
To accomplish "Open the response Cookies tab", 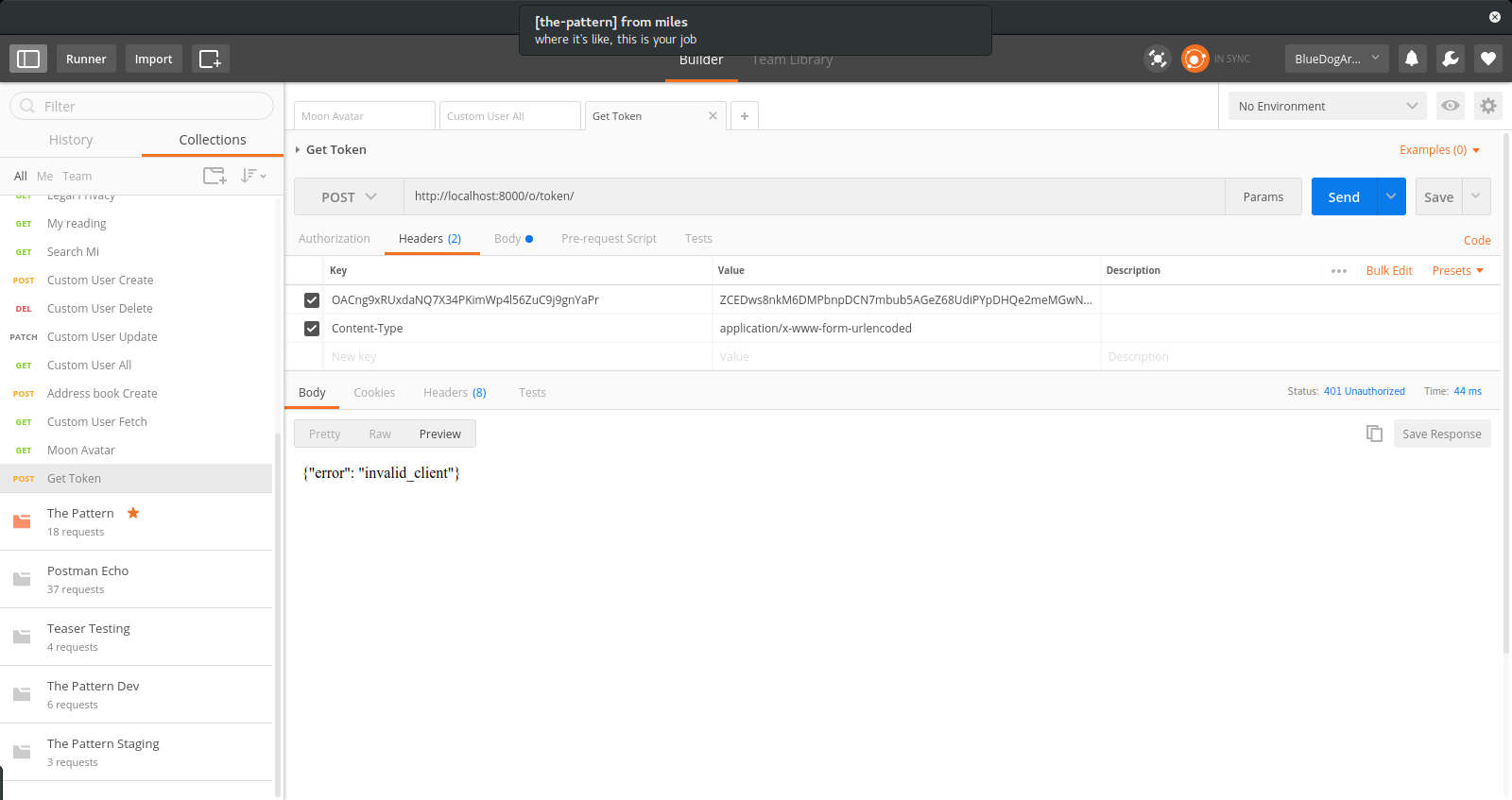I will click(374, 393).
